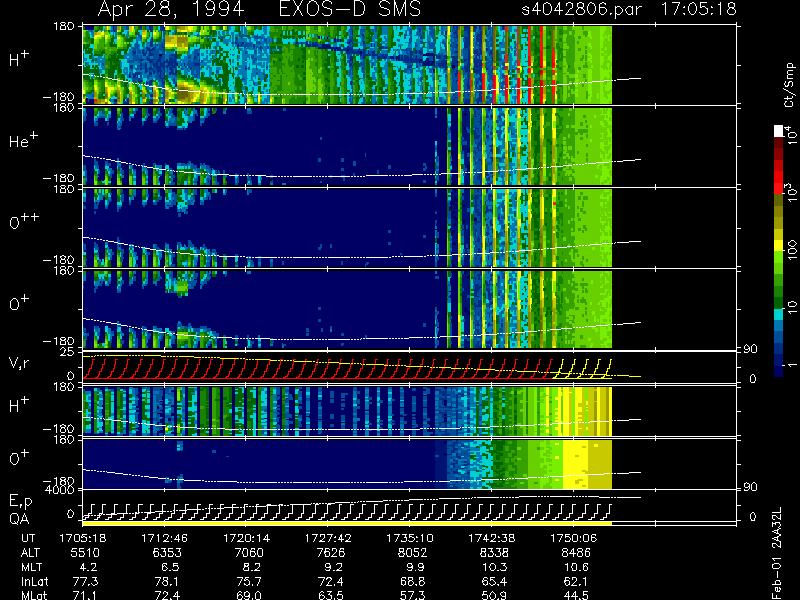Click altitude value '6353'
Viewport: 800px width, 600px height.
167,553
